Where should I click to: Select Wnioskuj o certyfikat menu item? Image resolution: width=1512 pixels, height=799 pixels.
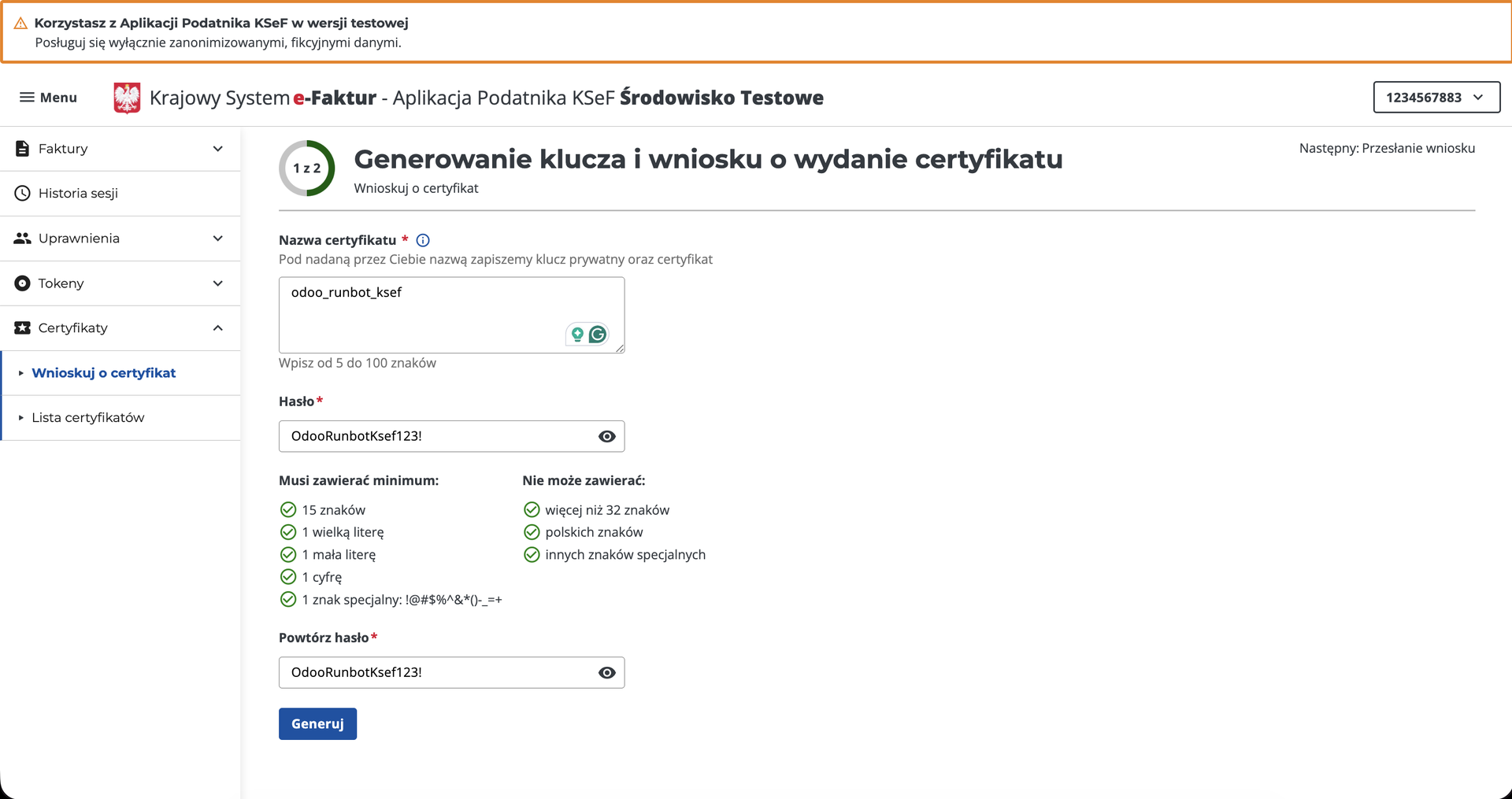(x=104, y=373)
